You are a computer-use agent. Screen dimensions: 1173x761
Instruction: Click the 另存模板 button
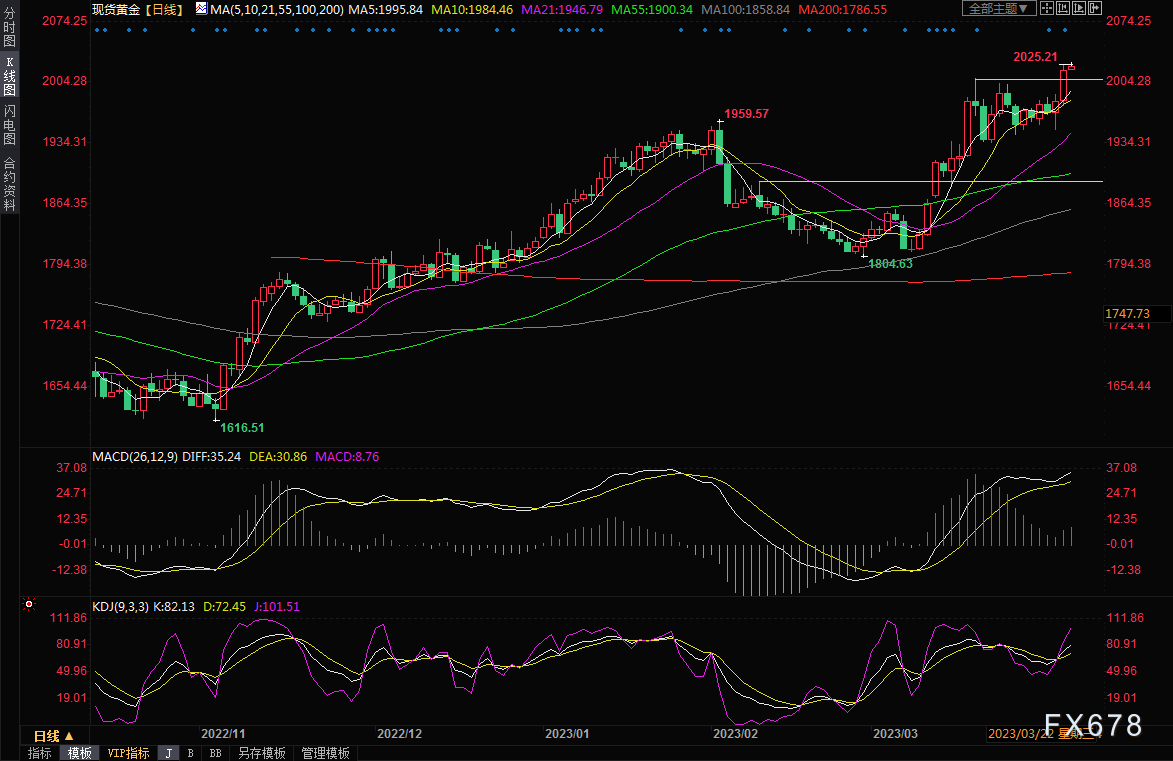pyautogui.click(x=262, y=753)
